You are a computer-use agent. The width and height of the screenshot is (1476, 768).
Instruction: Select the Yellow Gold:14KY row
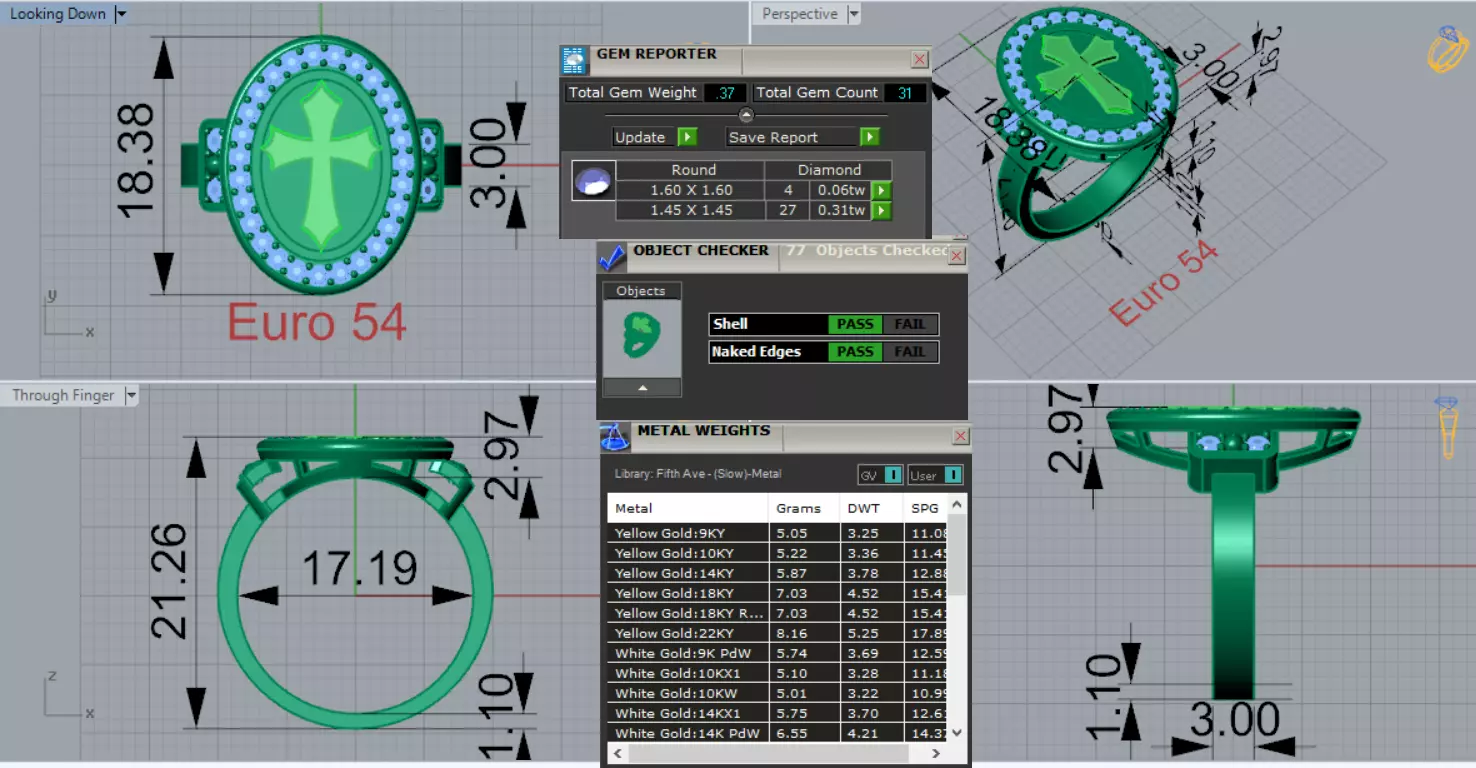point(776,573)
